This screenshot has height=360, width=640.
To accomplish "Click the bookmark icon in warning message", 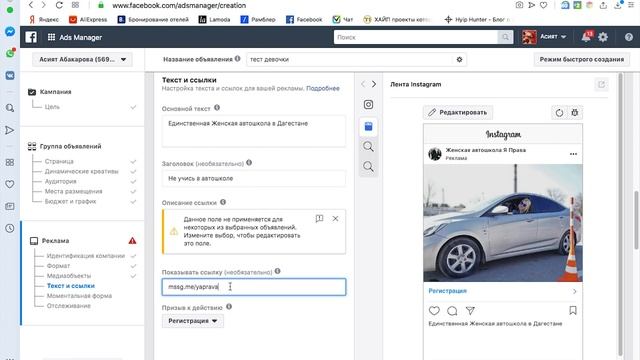I will click(319, 219).
